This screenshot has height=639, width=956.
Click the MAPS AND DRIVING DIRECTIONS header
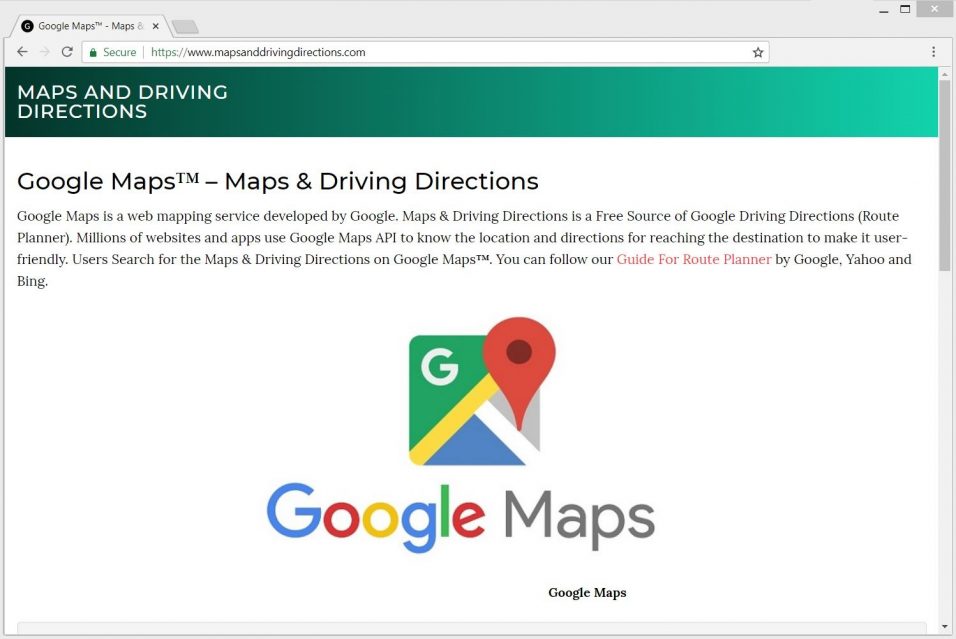122,101
